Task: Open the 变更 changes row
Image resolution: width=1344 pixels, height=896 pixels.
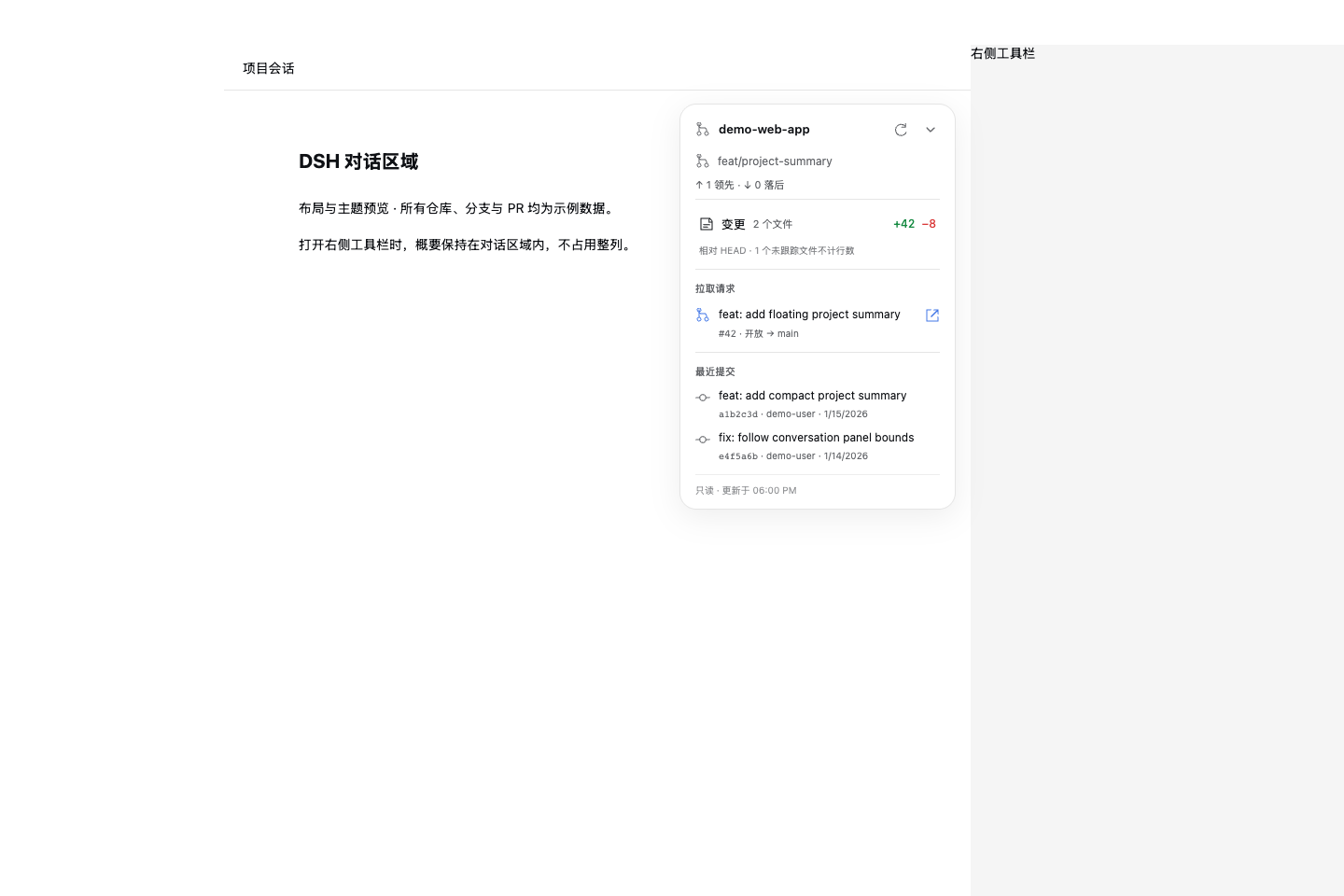Action: coord(818,224)
